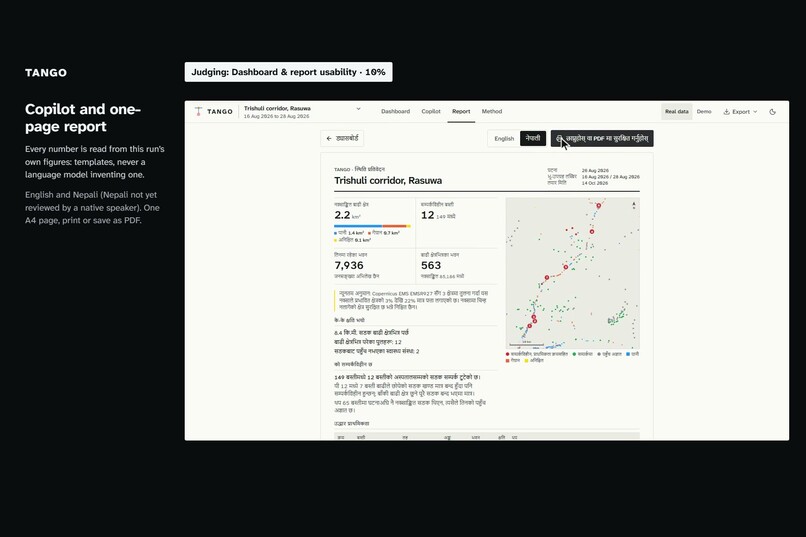Screen dimensions: 806x537
Task: Switch to the Copilot tab
Action: (431, 111)
